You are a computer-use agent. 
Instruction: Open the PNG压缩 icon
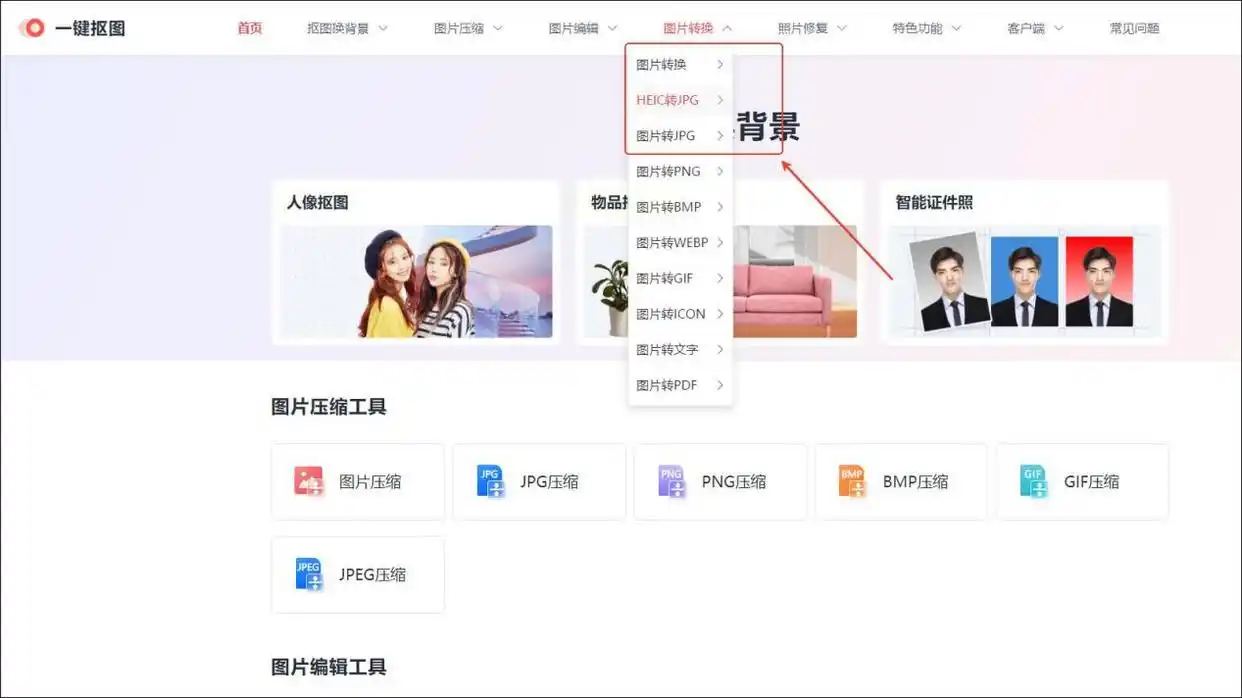pos(671,481)
